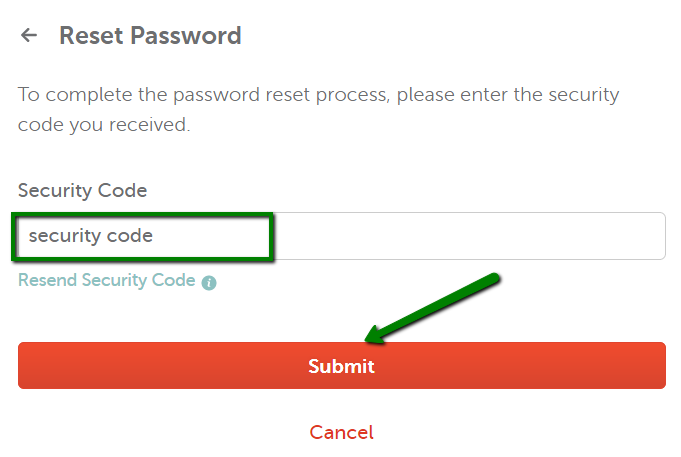Click Resend Security Code link
This screenshot has height=457, width=681.
click(107, 280)
